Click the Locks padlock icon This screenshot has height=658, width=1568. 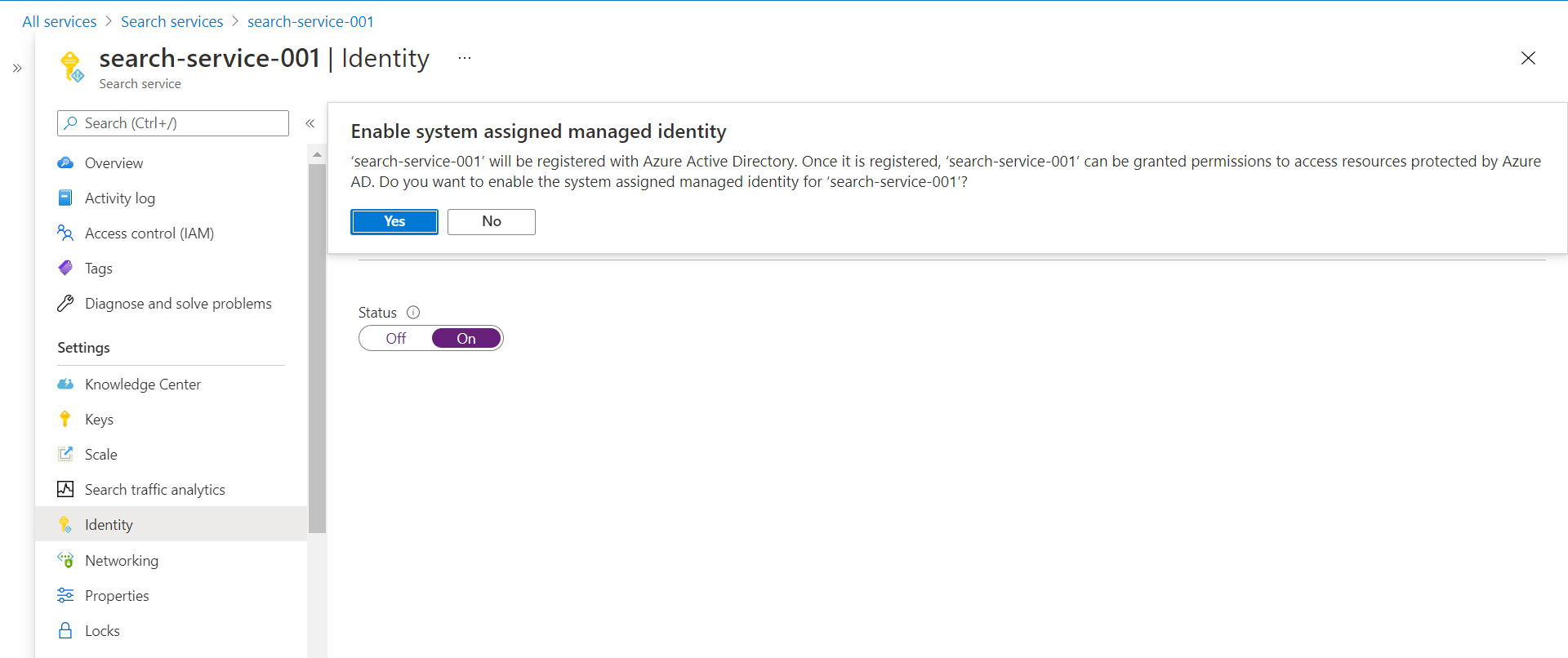coord(65,630)
